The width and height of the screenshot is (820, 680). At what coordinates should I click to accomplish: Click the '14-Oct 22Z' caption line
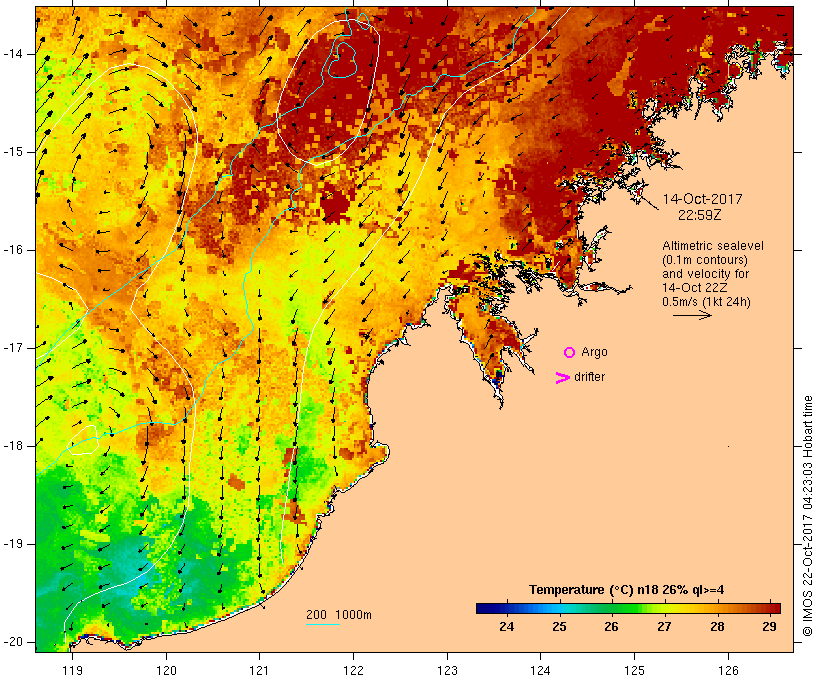point(694,288)
